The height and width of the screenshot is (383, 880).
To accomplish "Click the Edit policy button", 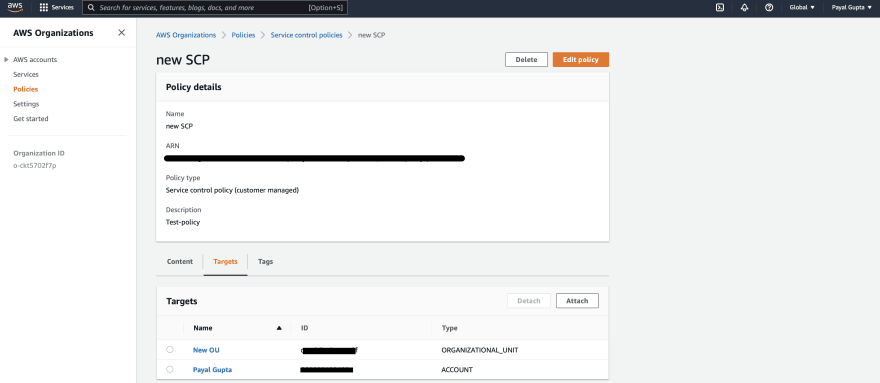I will pyautogui.click(x=581, y=60).
